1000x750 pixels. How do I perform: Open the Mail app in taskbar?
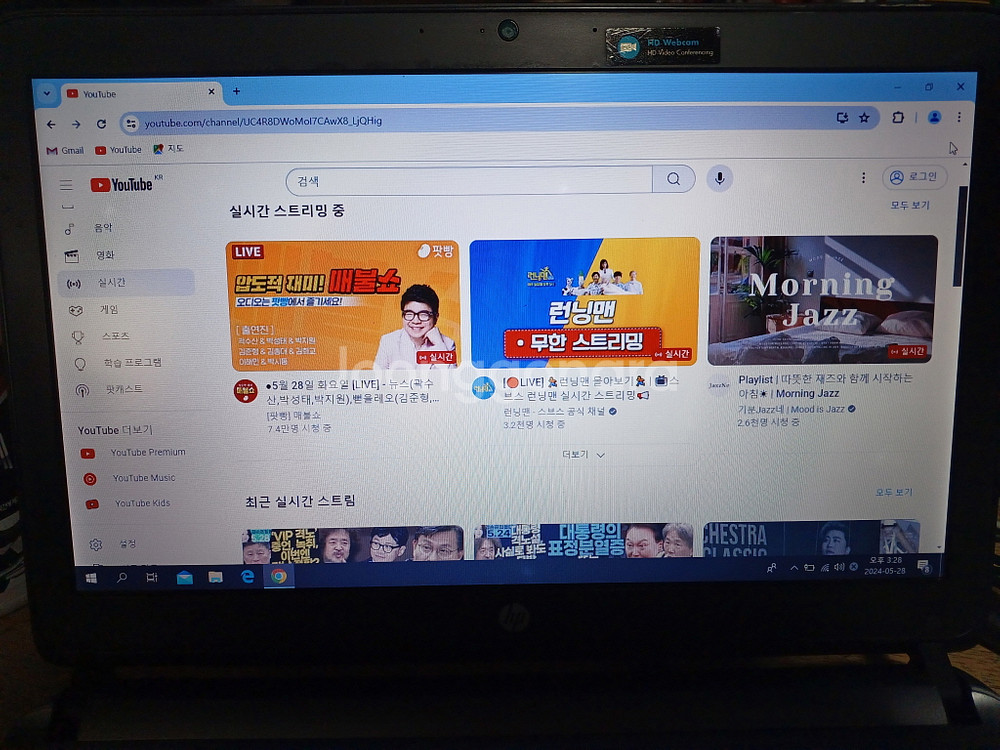click(x=184, y=578)
